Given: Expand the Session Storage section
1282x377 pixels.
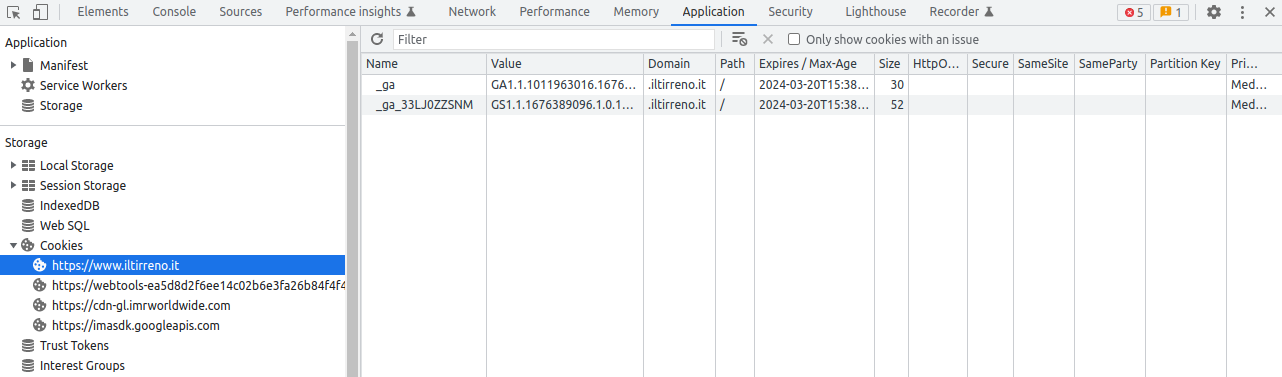Looking at the screenshot, I should pos(14,185).
